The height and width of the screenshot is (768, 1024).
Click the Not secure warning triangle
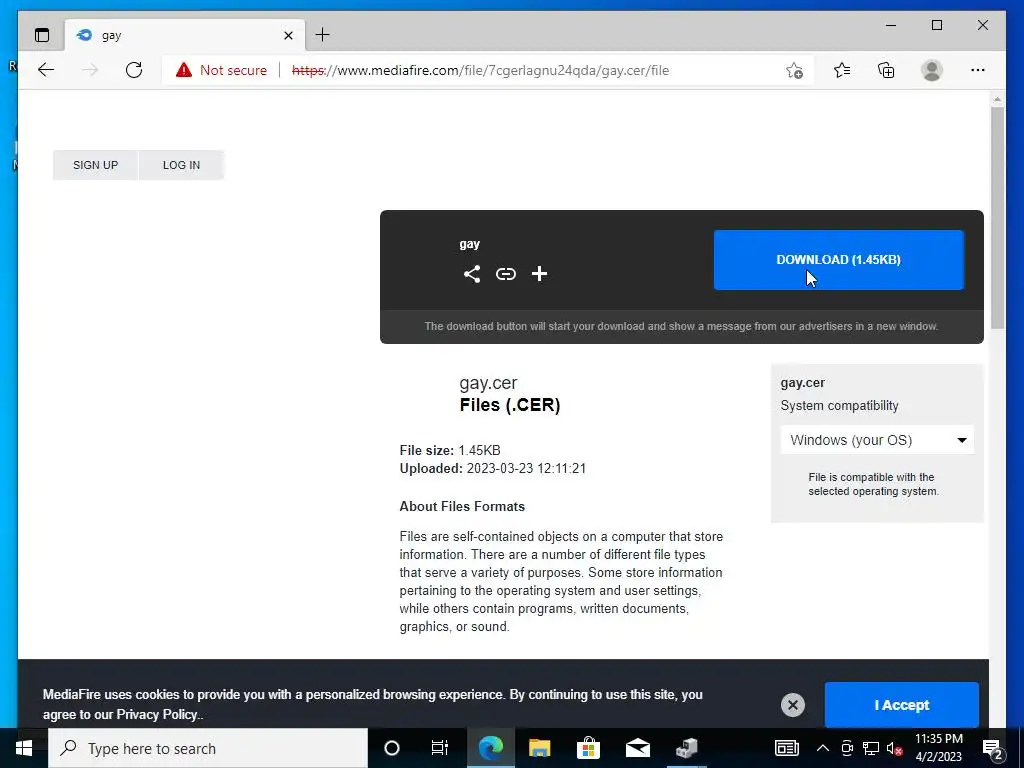[184, 70]
